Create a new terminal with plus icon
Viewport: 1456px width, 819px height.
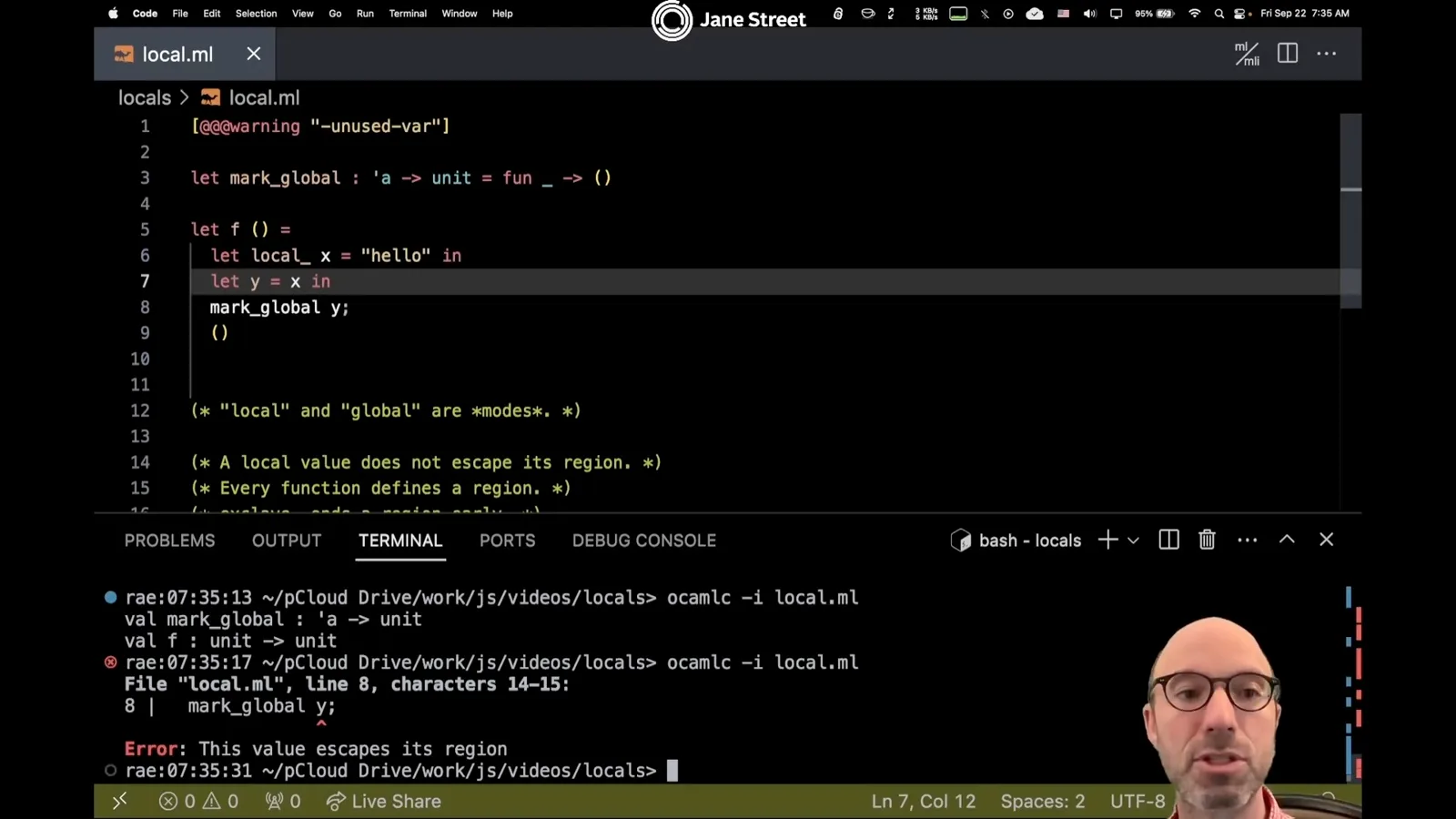tap(1107, 540)
